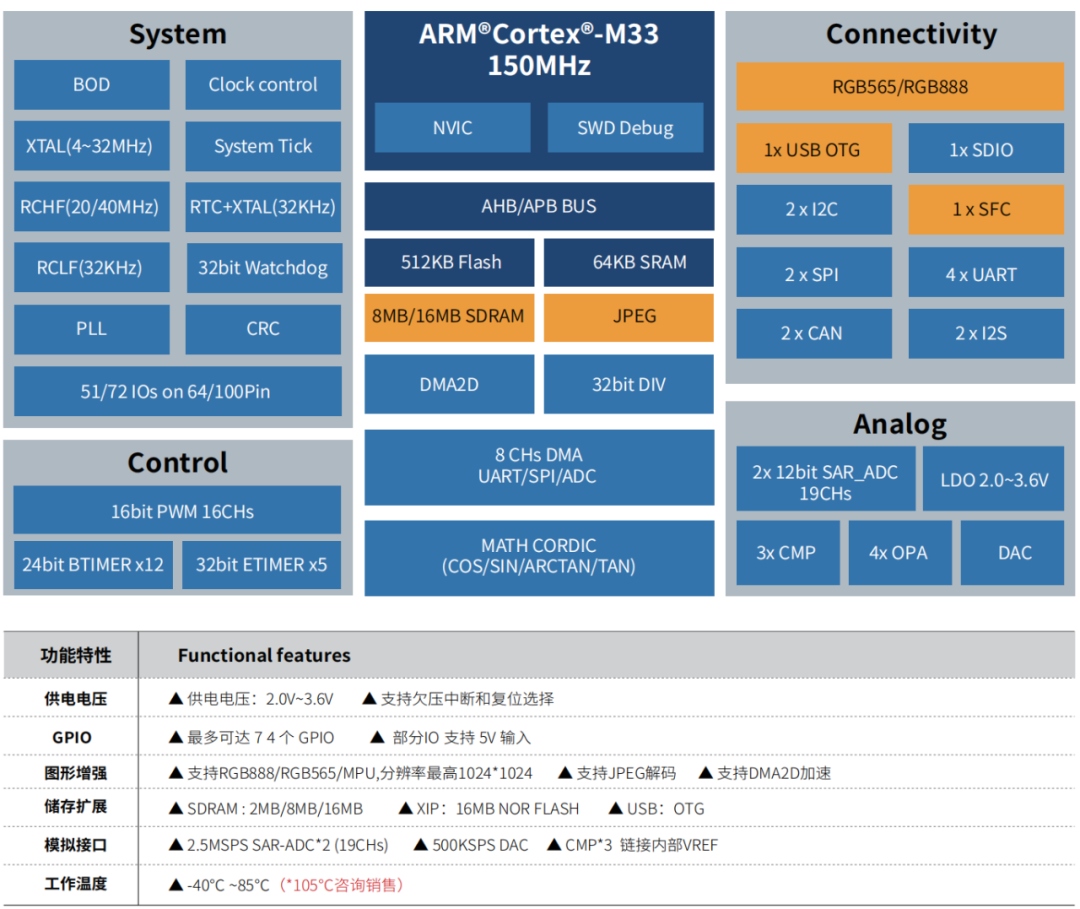Select the AHB/APB BUS block
1080x909 pixels.
(x=539, y=207)
